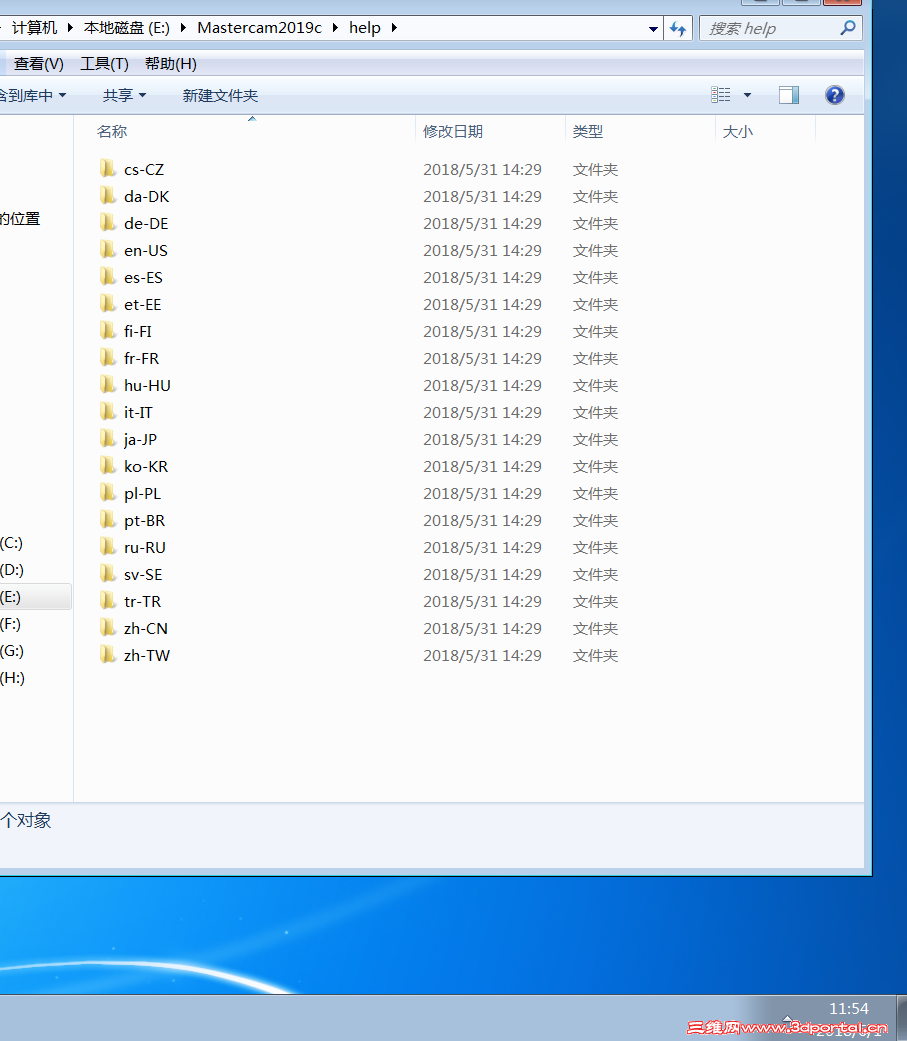Expand the arrow after Mastercam2019c breadcrumb
This screenshot has height=1041, width=907.
335,28
